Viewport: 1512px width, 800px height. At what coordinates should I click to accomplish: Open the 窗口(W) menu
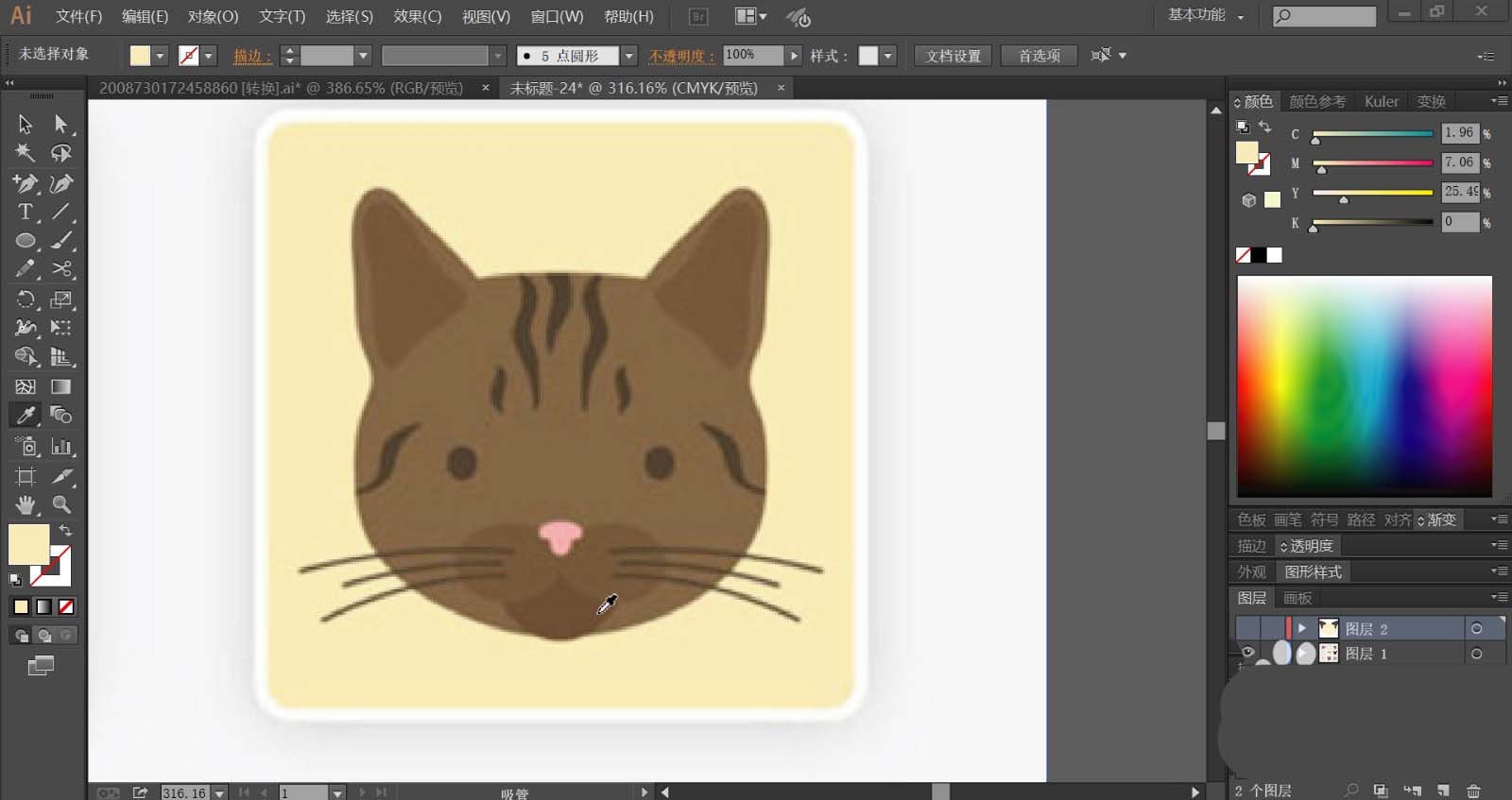[x=557, y=16]
